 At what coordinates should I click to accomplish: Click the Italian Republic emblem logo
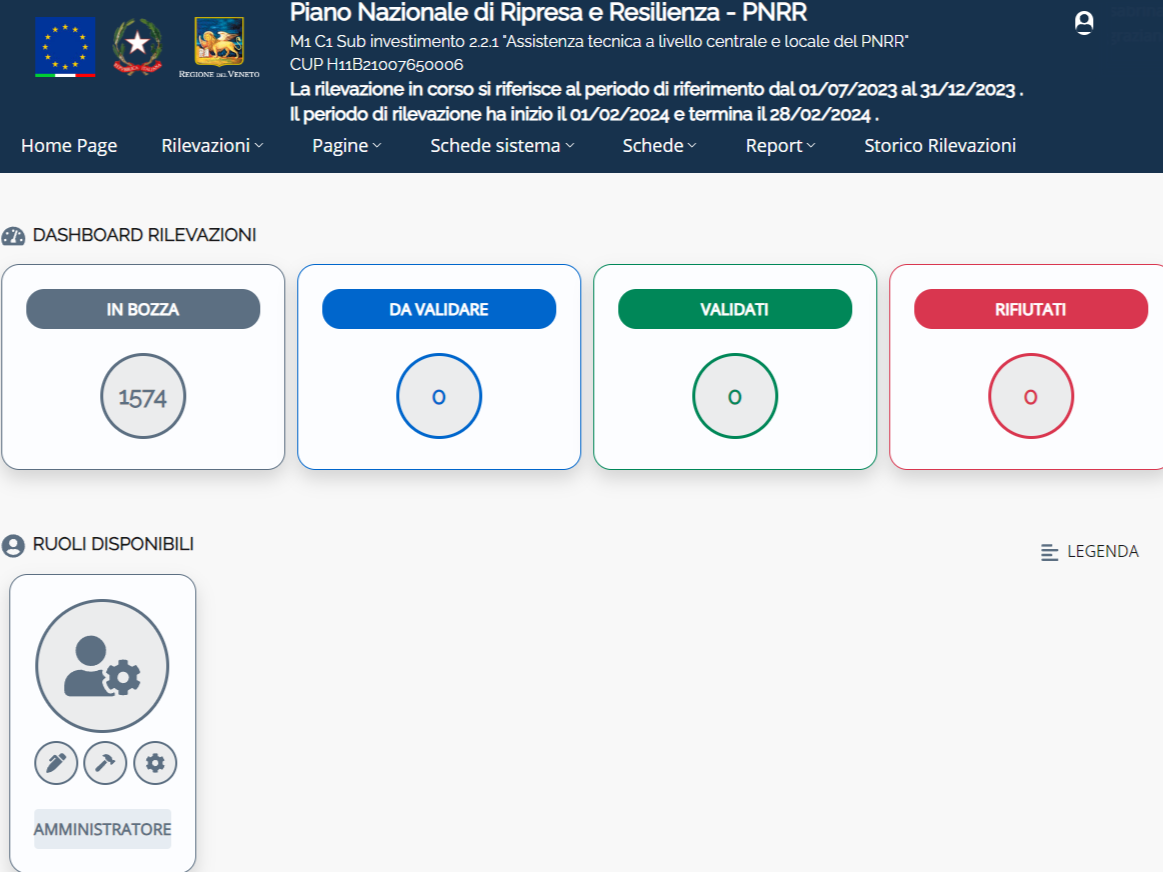point(136,47)
